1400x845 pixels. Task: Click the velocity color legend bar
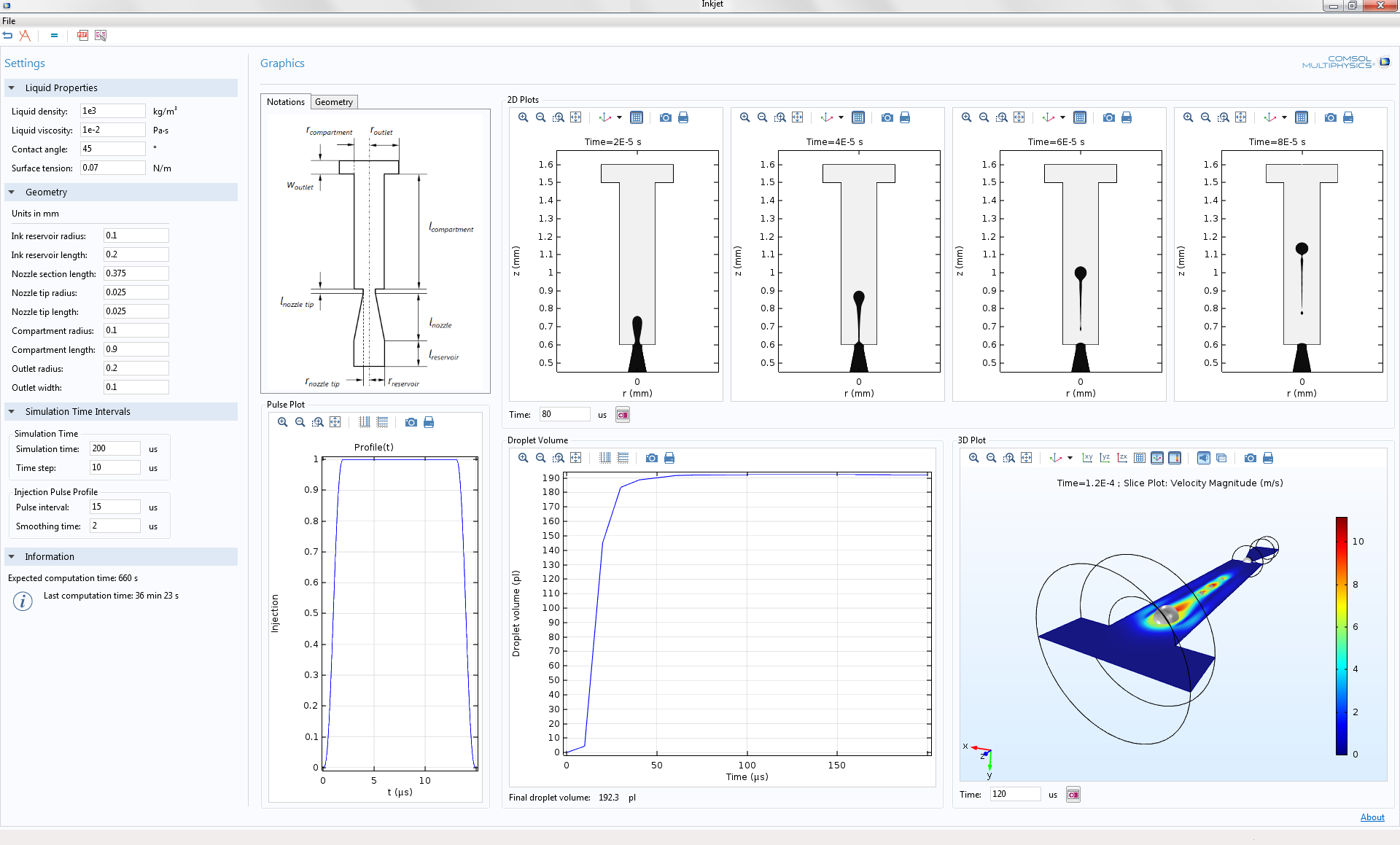(x=1341, y=635)
